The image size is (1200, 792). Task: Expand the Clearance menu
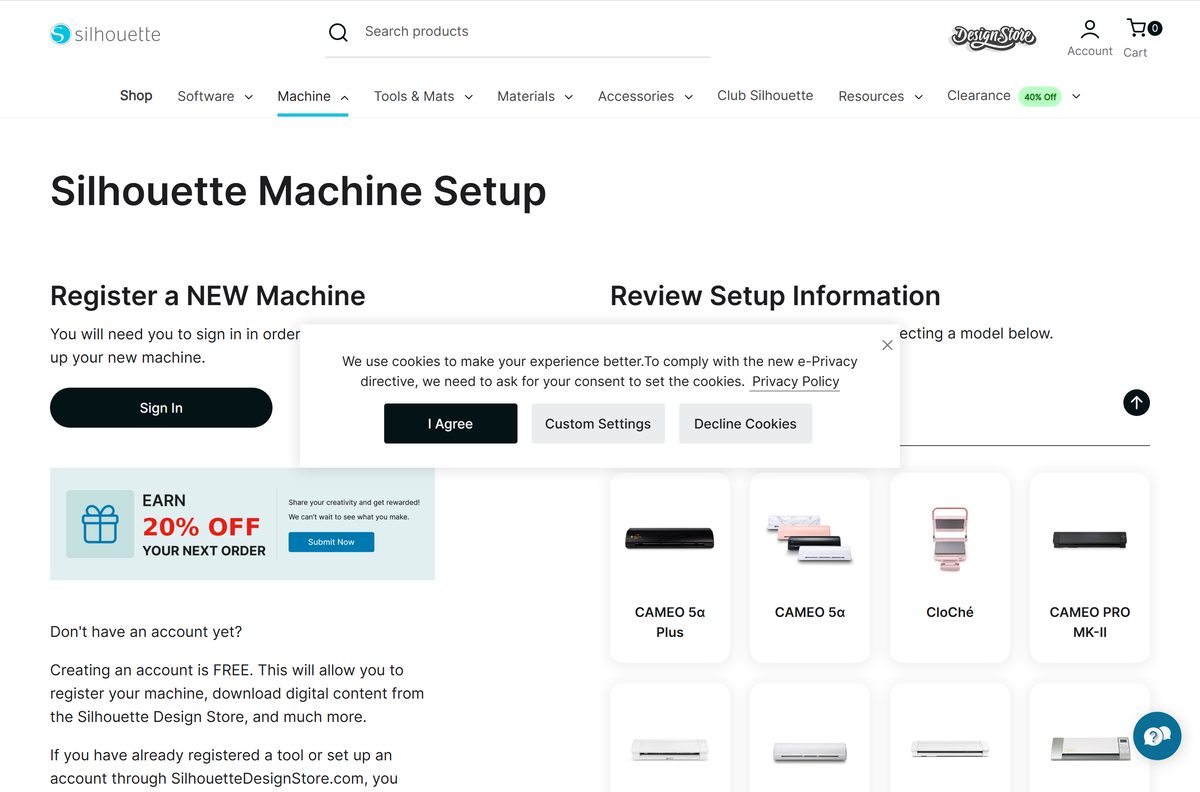click(x=1014, y=96)
